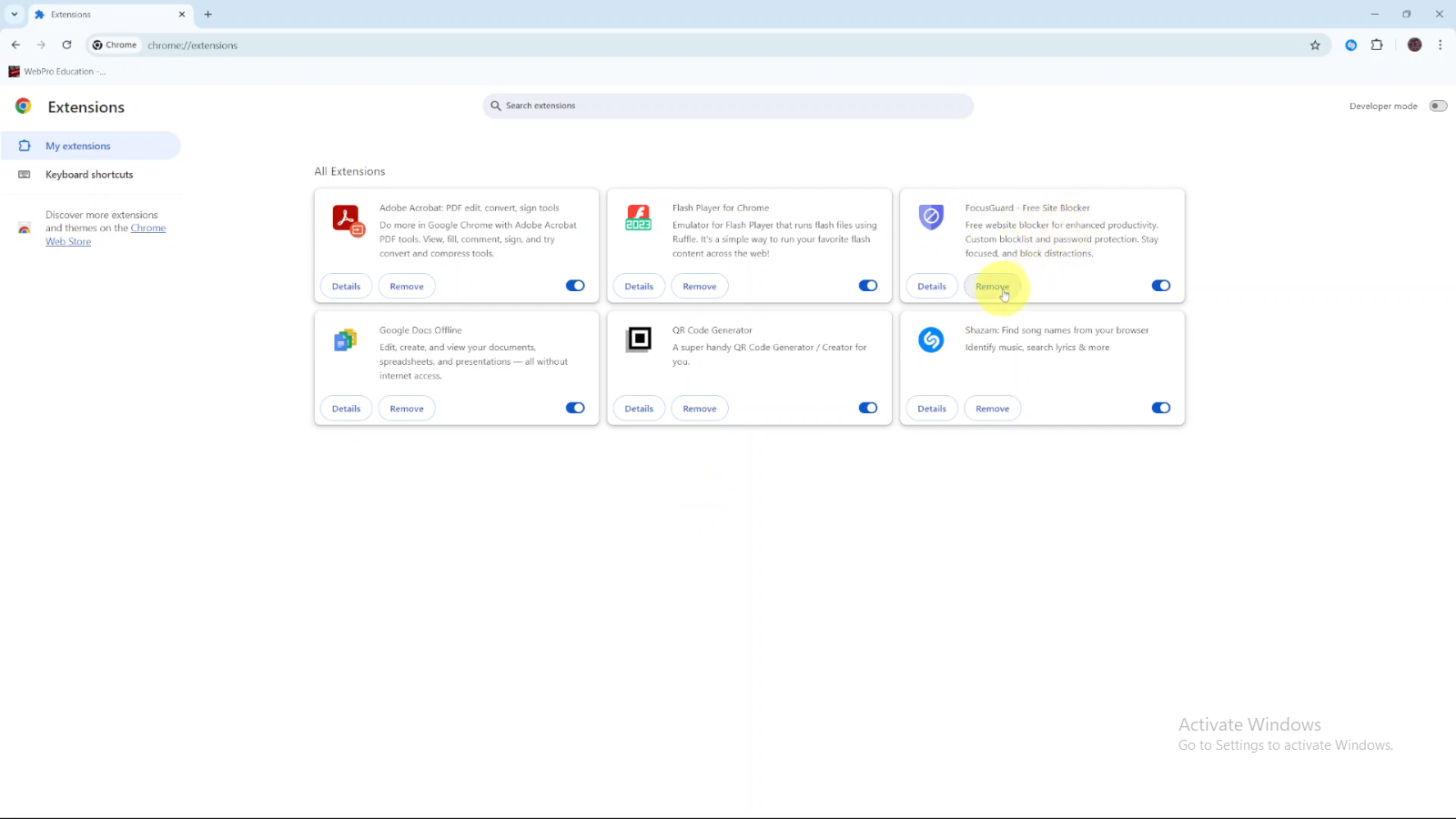1456x819 pixels.
Task: Click the Chrome Web Store rainbow icon
Action: tap(25, 228)
